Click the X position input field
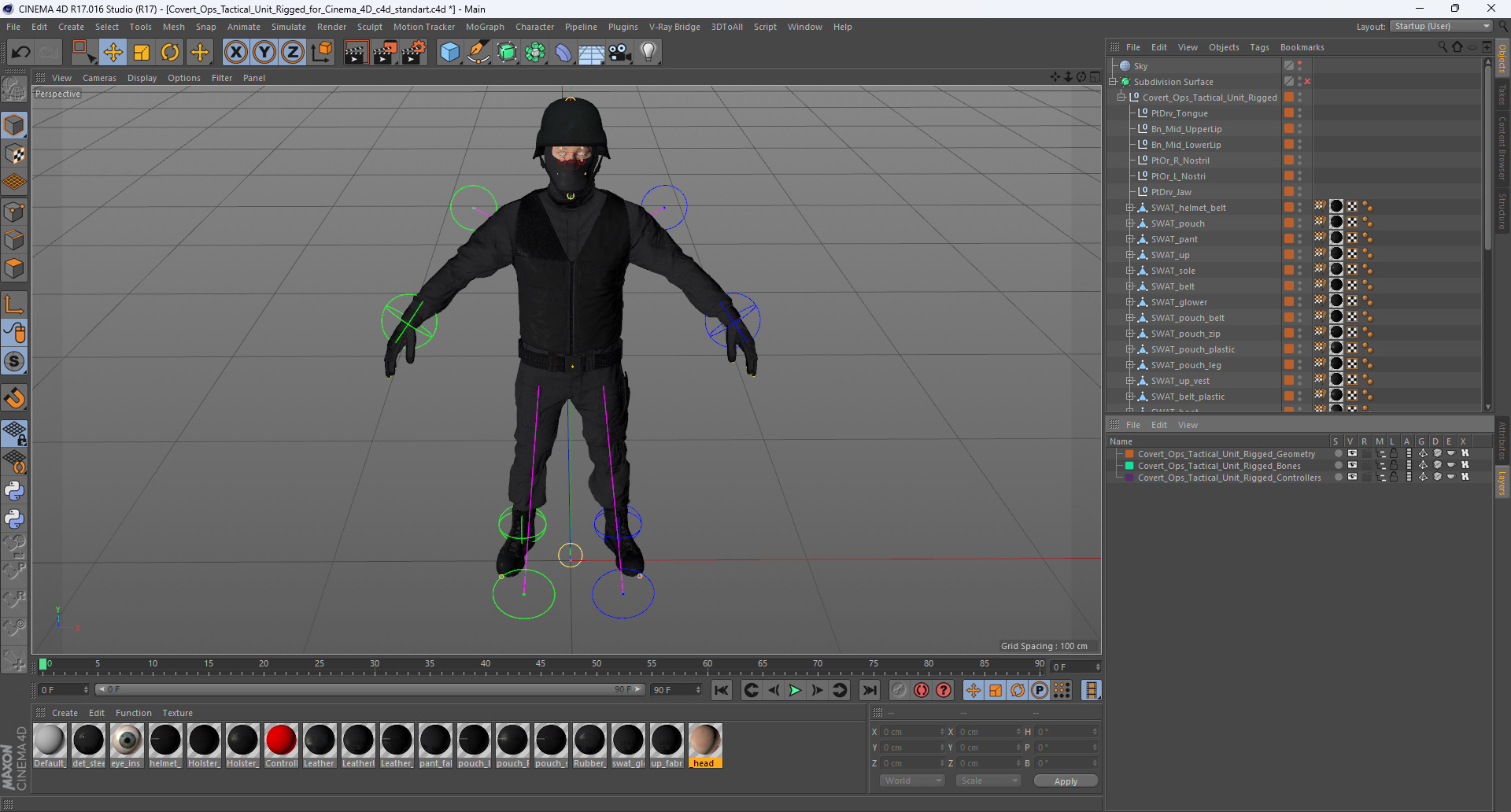The height and width of the screenshot is (812, 1511). (x=911, y=732)
